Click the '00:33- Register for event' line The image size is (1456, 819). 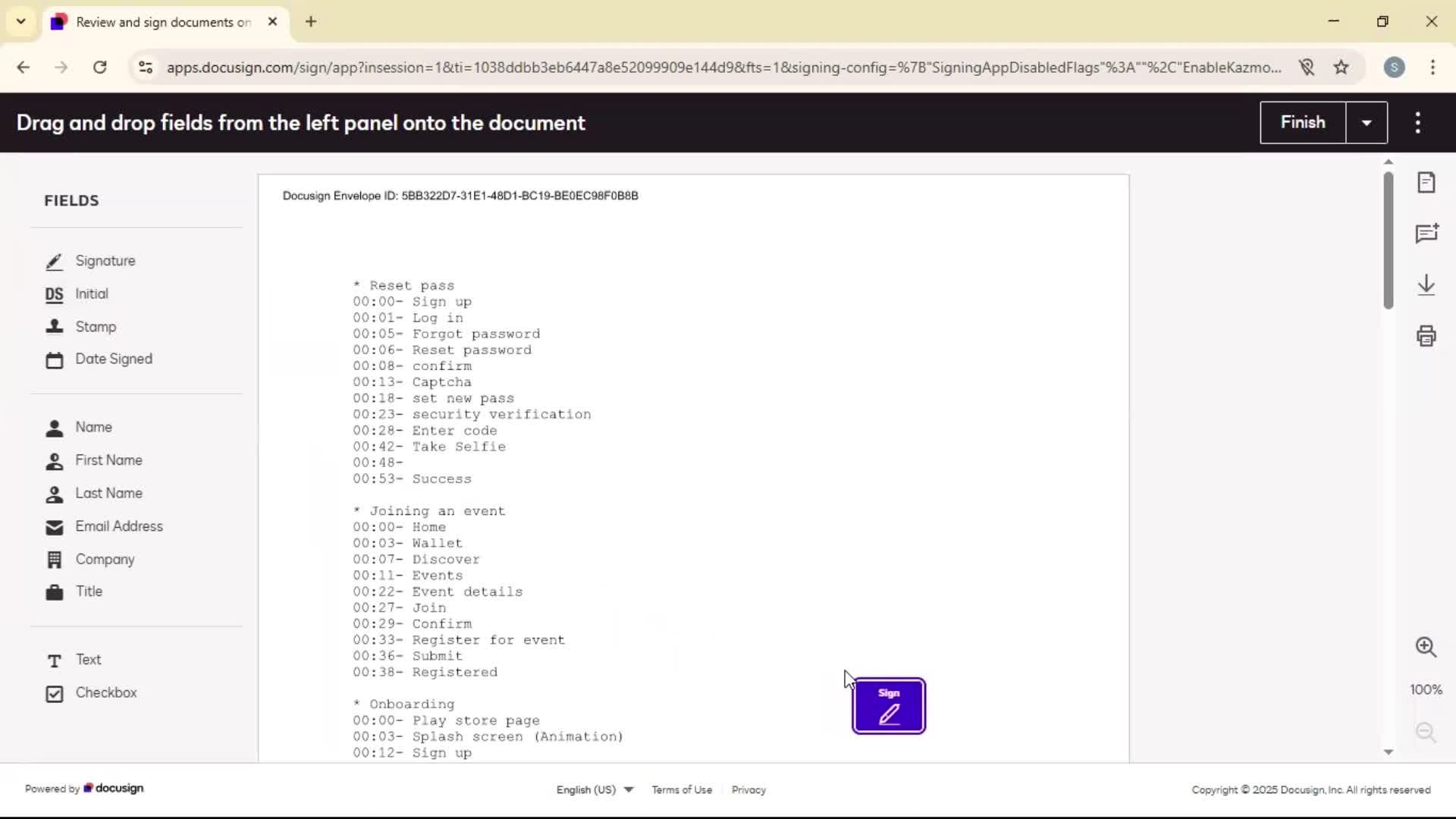(x=459, y=640)
